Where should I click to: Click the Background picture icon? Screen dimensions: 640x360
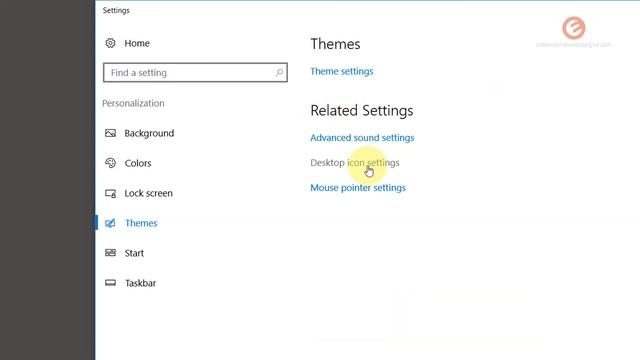110,133
